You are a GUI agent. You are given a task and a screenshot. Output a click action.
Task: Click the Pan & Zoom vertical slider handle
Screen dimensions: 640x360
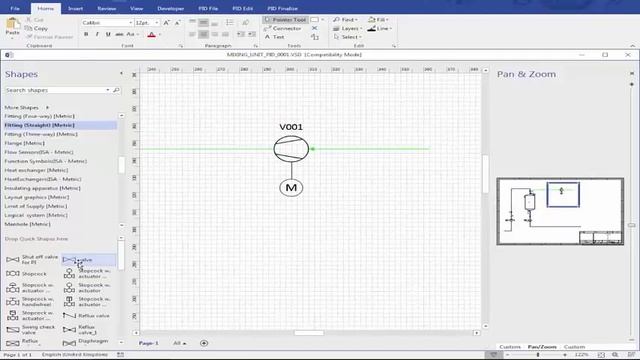pos(631,225)
